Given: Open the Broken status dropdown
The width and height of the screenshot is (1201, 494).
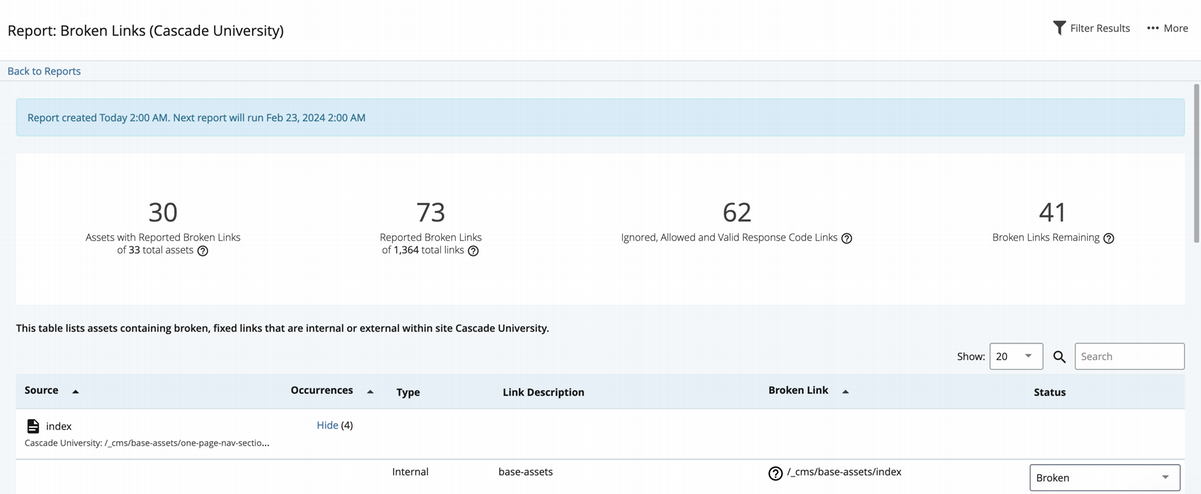Looking at the screenshot, I should pyautogui.click(x=1104, y=477).
